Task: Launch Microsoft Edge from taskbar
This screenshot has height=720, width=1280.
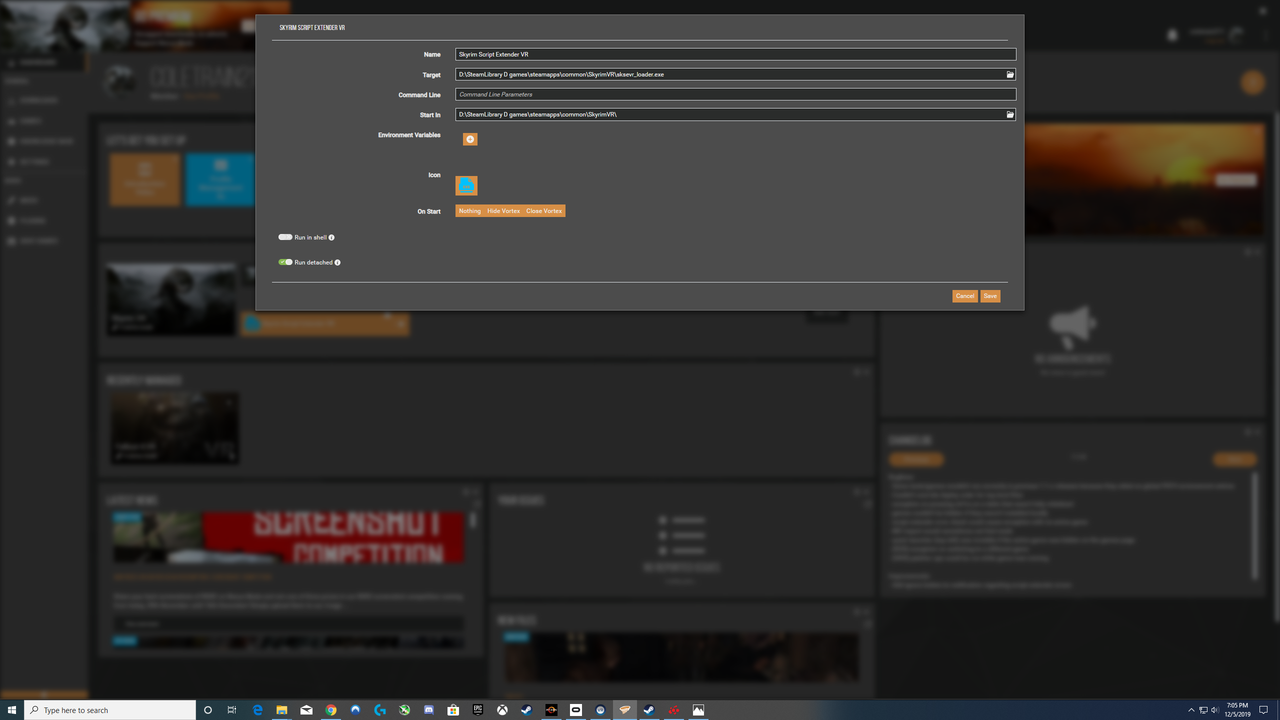Action: (x=257, y=710)
